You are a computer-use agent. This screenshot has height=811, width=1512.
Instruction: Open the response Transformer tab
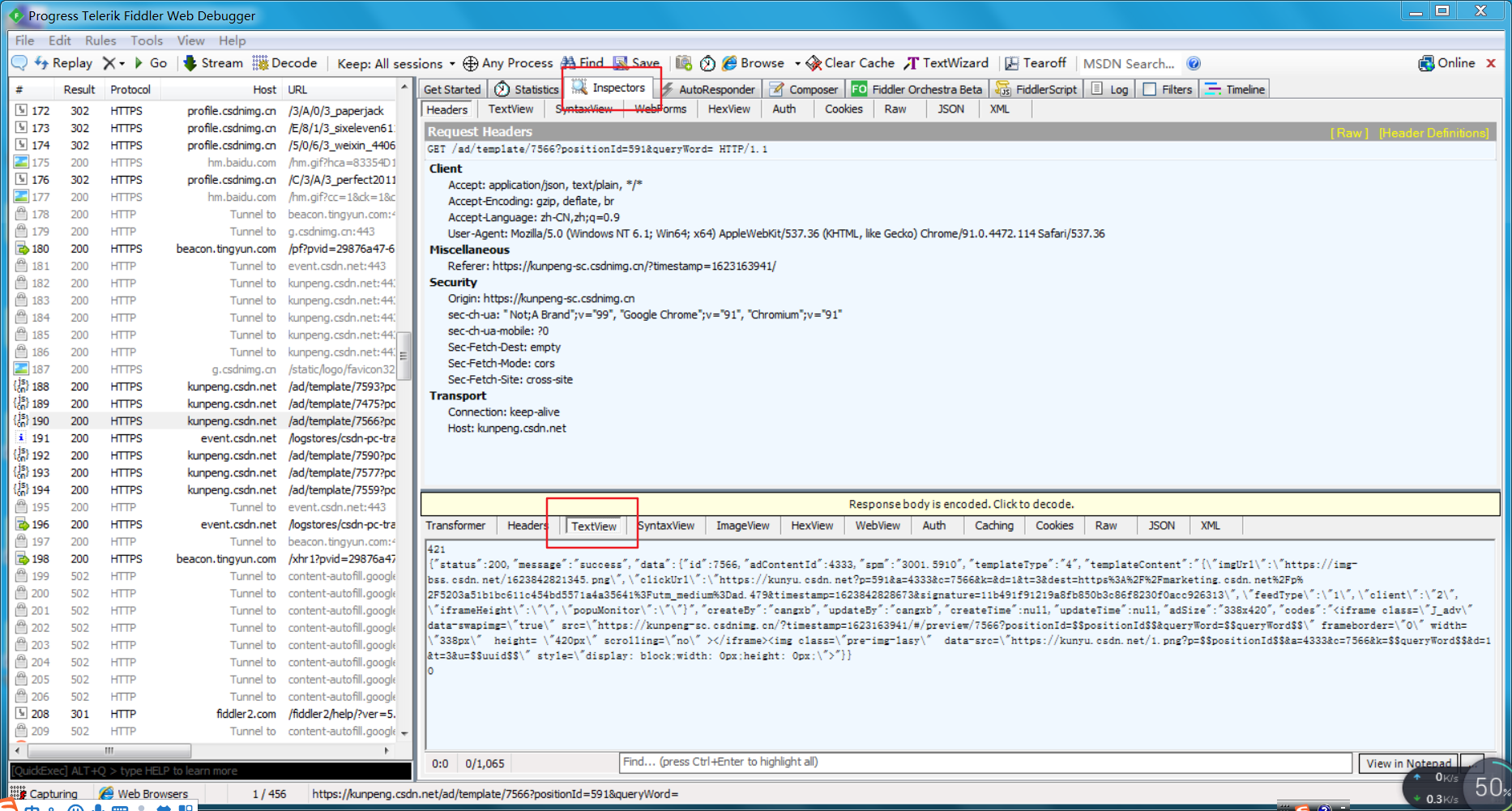click(455, 526)
